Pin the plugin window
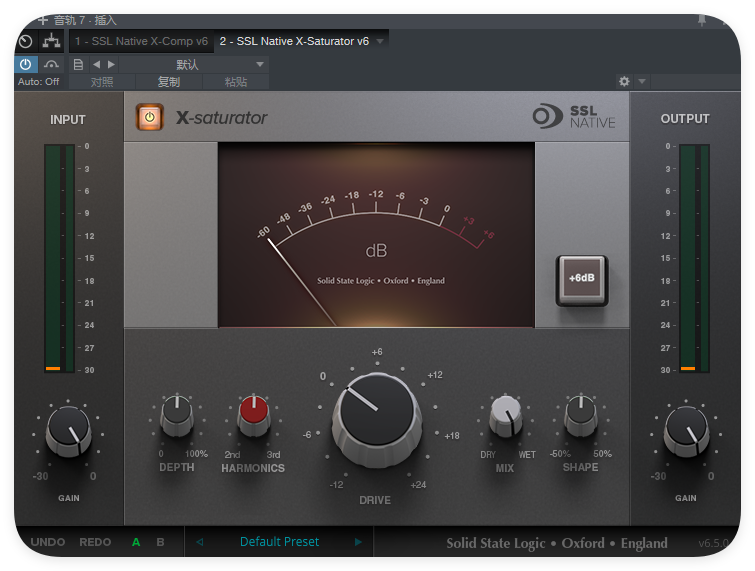This screenshot has height=571, width=755. (702, 20)
